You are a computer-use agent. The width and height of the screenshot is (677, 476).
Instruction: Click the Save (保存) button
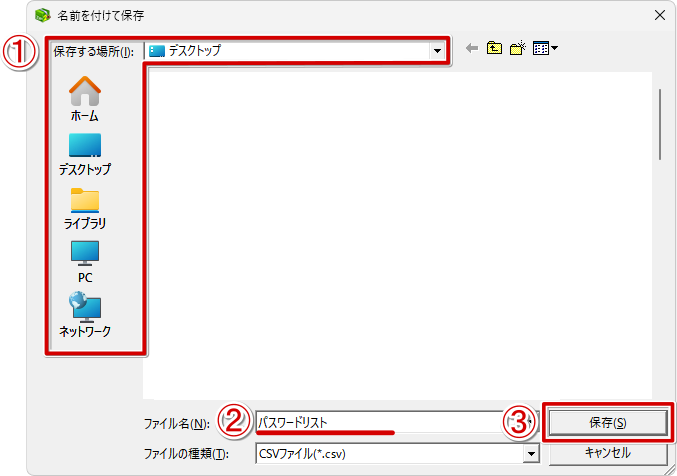click(607, 422)
